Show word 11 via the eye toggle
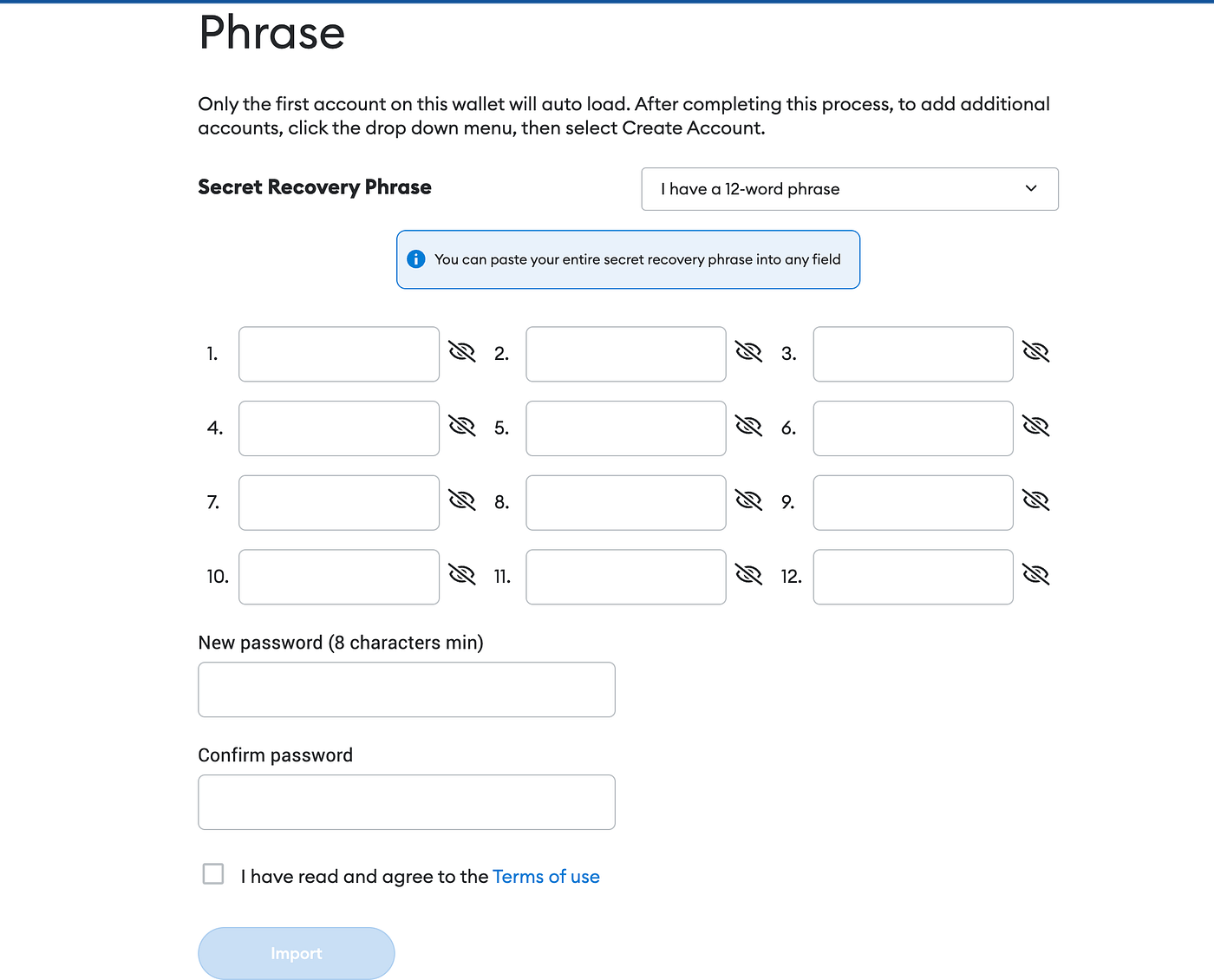The image size is (1214, 980). point(748,575)
